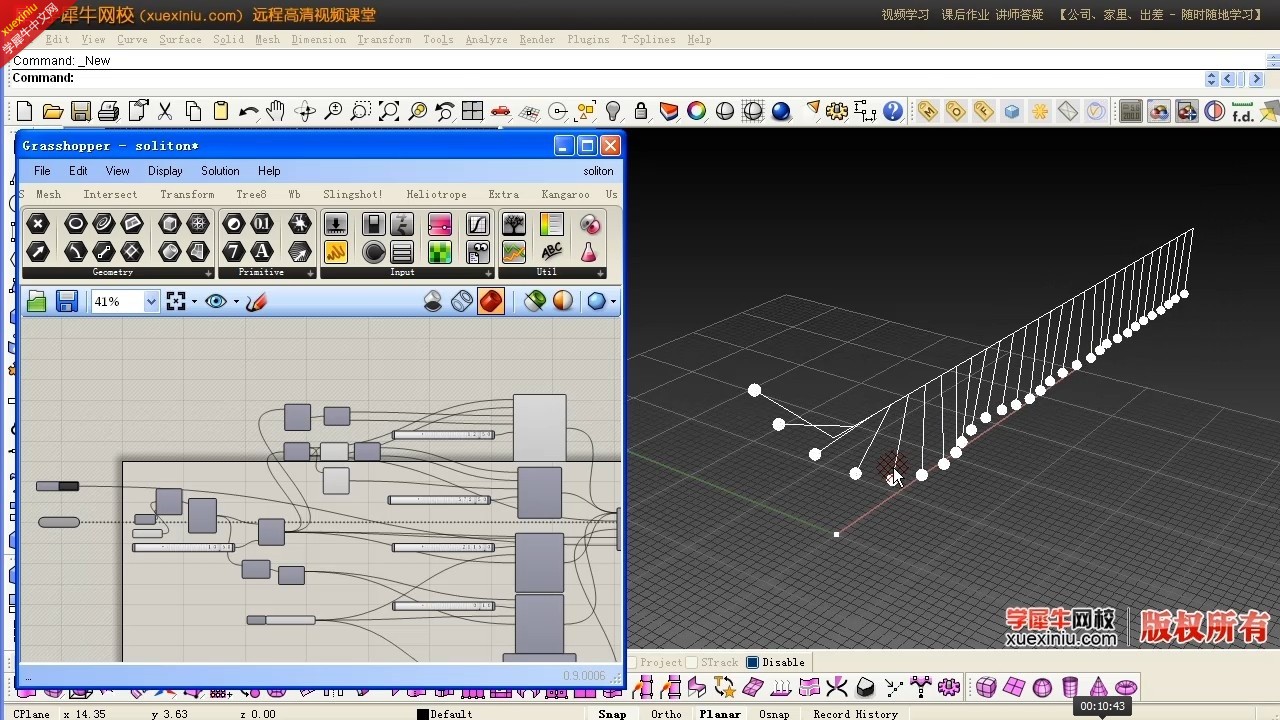Save Grasshopper definition with floppy icon
1280x720 pixels.
[x=67, y=301]
